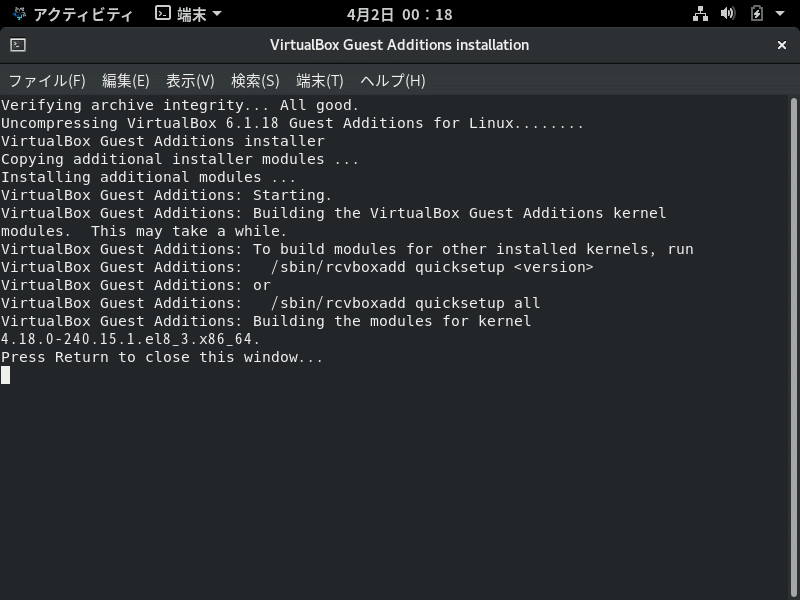
Task: Click the wired network status icon
Action: [x=700, y=14]
